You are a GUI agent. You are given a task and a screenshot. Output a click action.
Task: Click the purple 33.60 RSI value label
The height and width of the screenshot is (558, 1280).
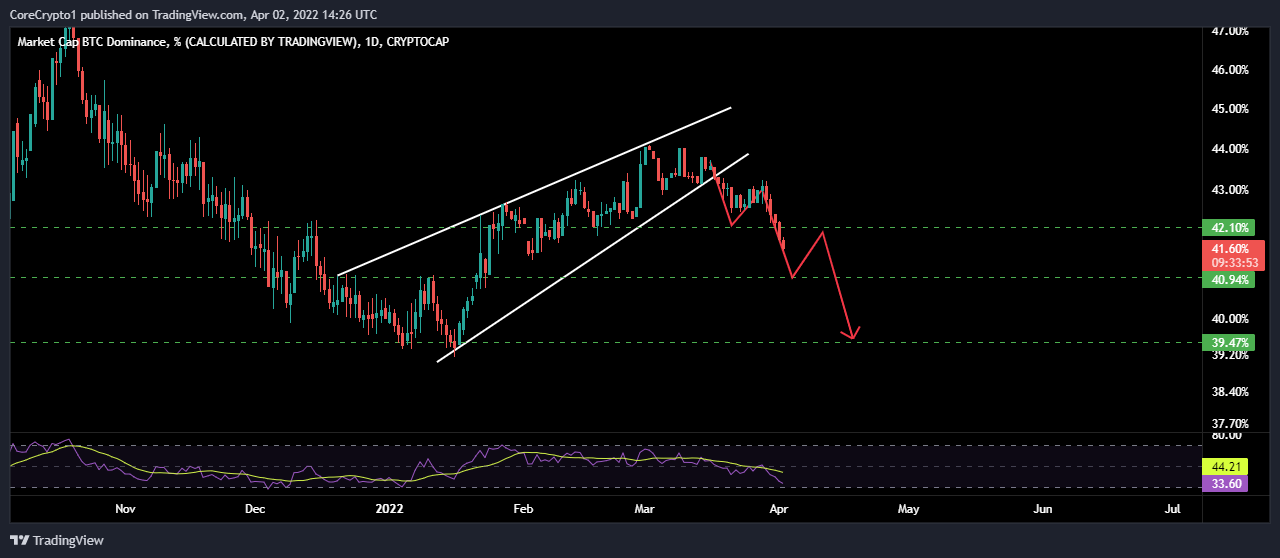click(1225, 483)
